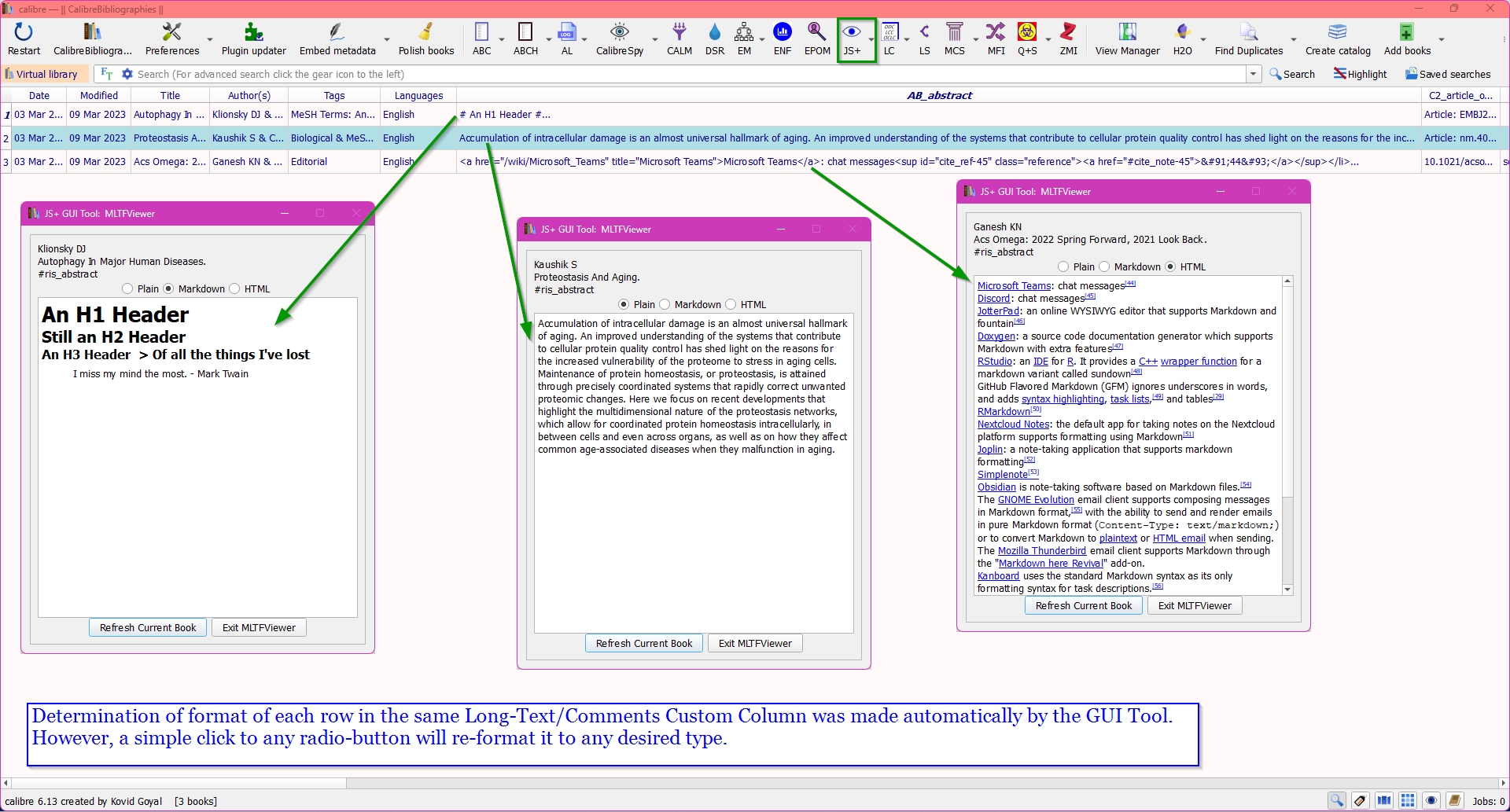This screenshot has width=1510, height=812.
Task: Expand the Preferences dropdown arrow
Action: 210,39
